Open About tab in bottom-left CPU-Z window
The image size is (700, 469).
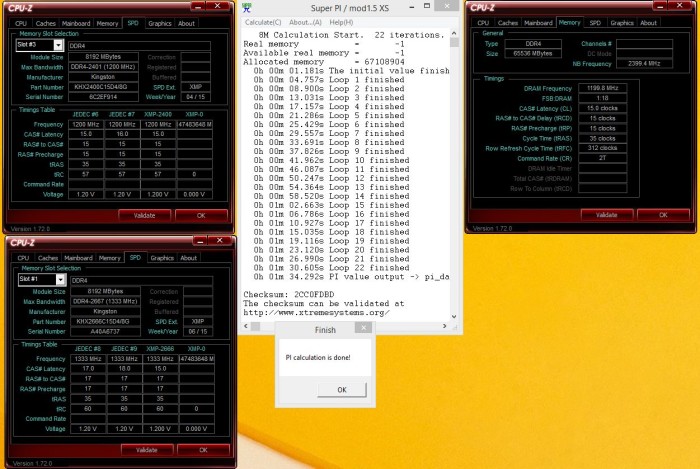point(188,258)
